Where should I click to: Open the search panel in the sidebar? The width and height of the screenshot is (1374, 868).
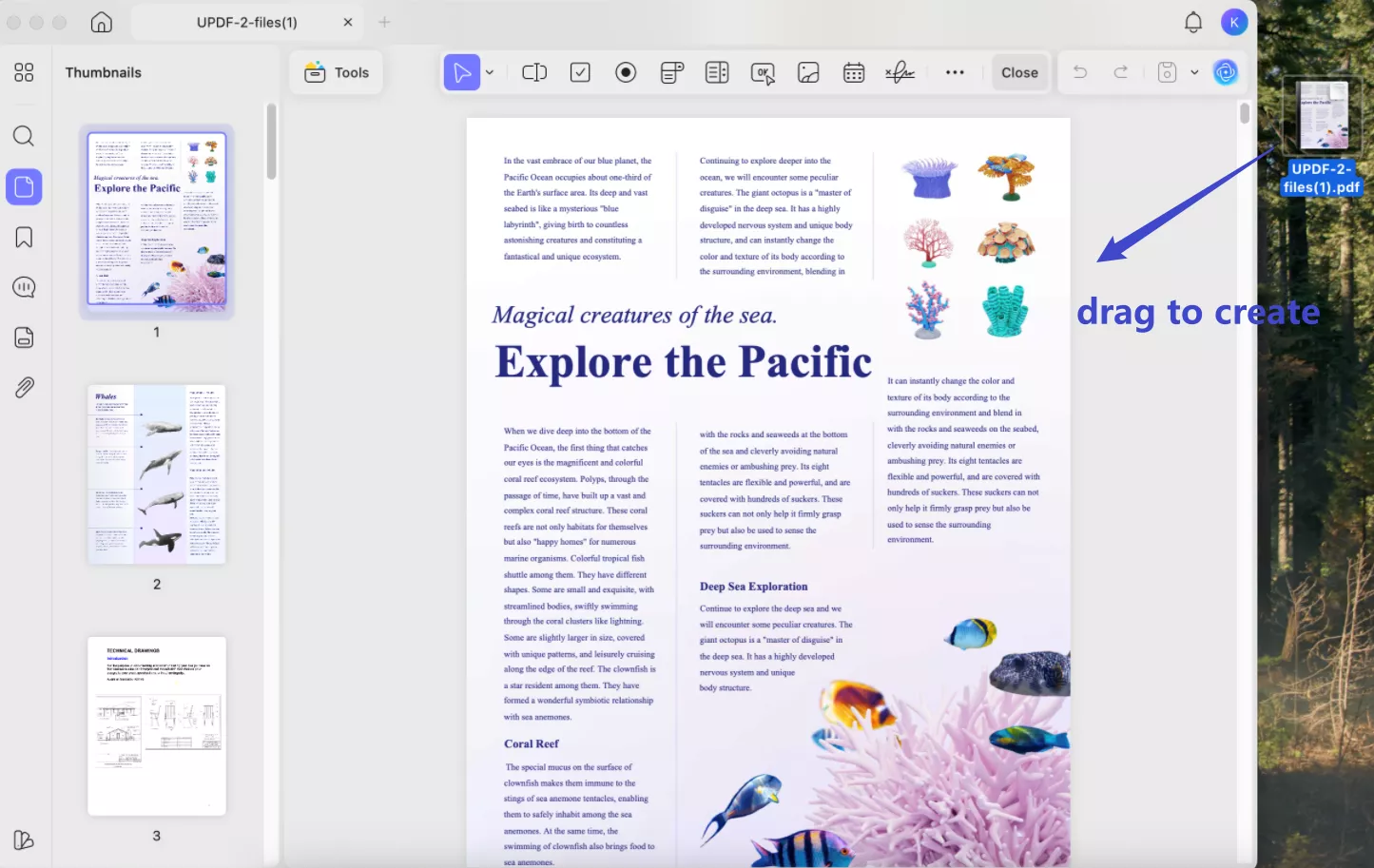point(24,136)
